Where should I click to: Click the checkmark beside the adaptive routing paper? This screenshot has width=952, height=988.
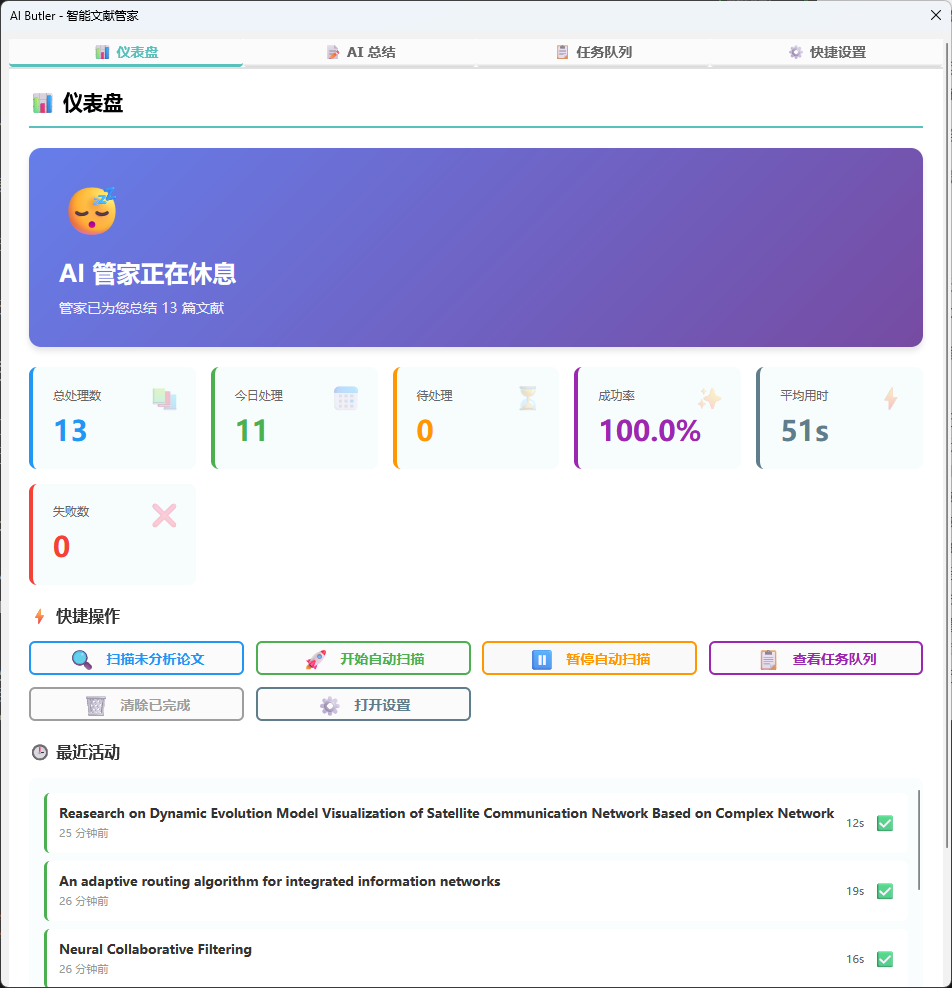(x=885, y=890)
